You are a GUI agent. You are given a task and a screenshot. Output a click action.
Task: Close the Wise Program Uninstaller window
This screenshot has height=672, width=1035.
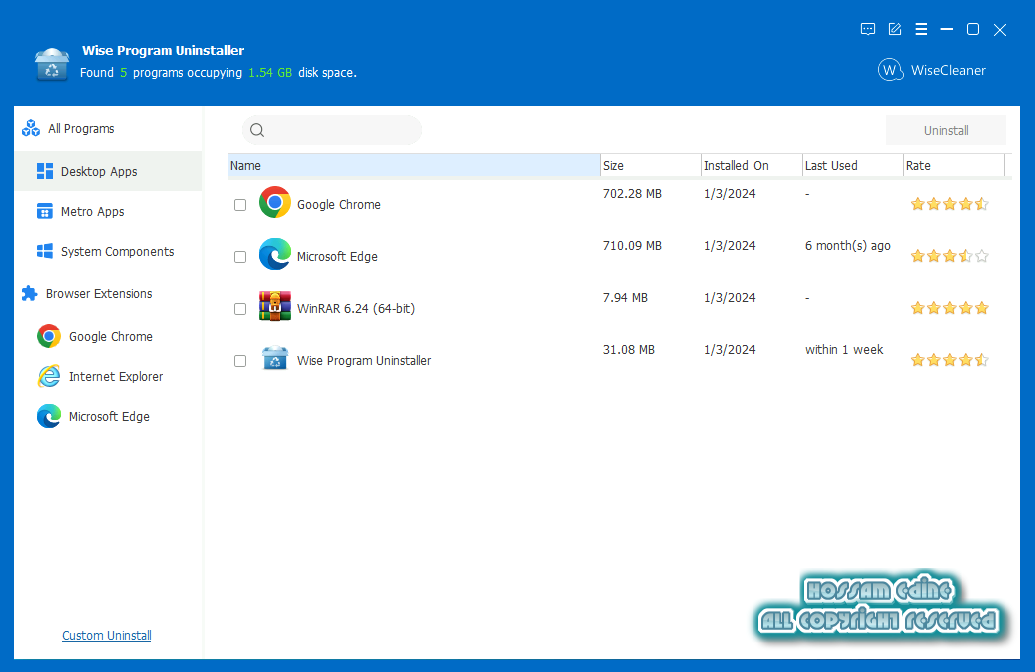pos(1000,30)
